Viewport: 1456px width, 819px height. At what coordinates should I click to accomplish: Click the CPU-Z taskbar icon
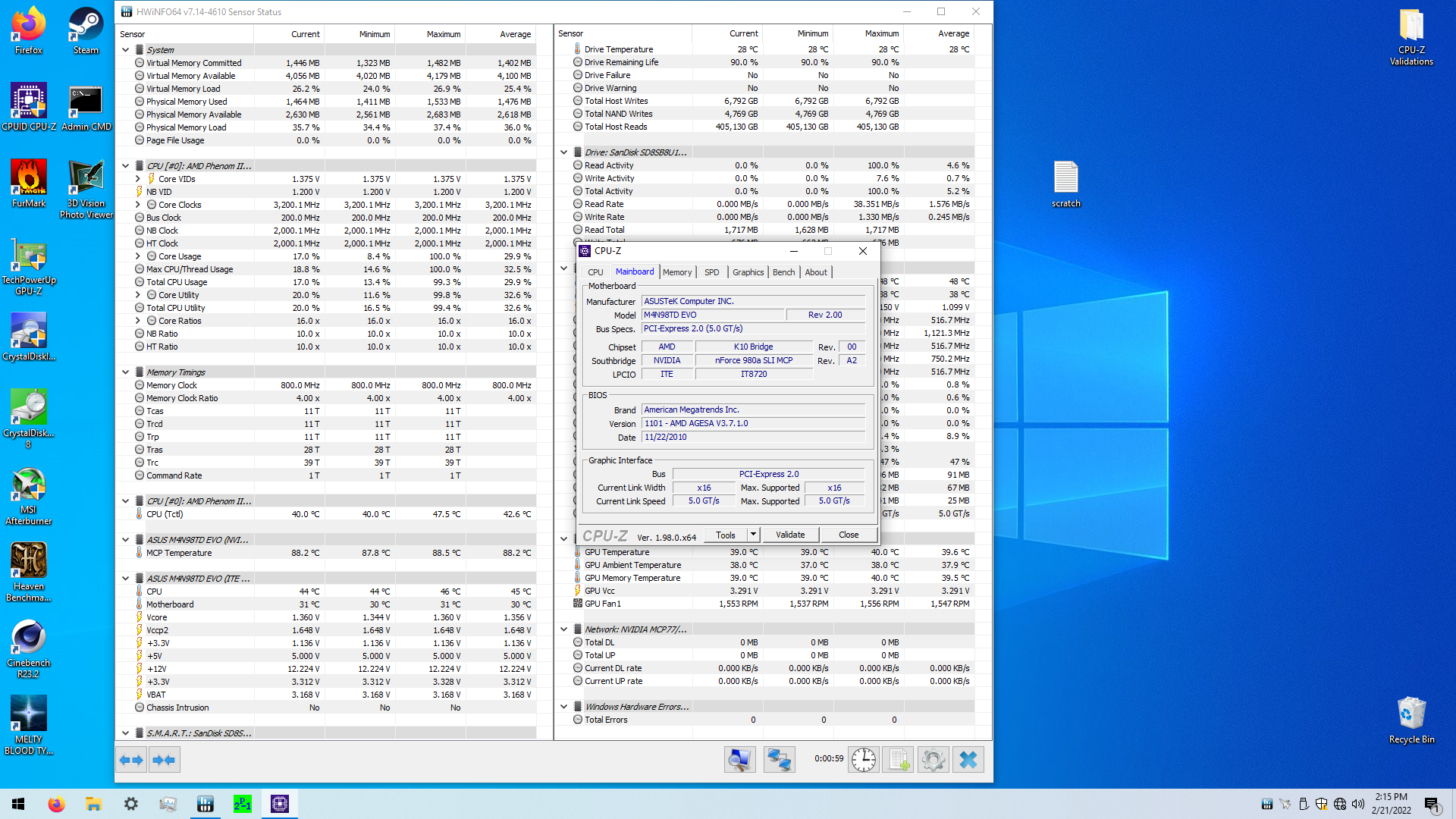coord(280,804)
